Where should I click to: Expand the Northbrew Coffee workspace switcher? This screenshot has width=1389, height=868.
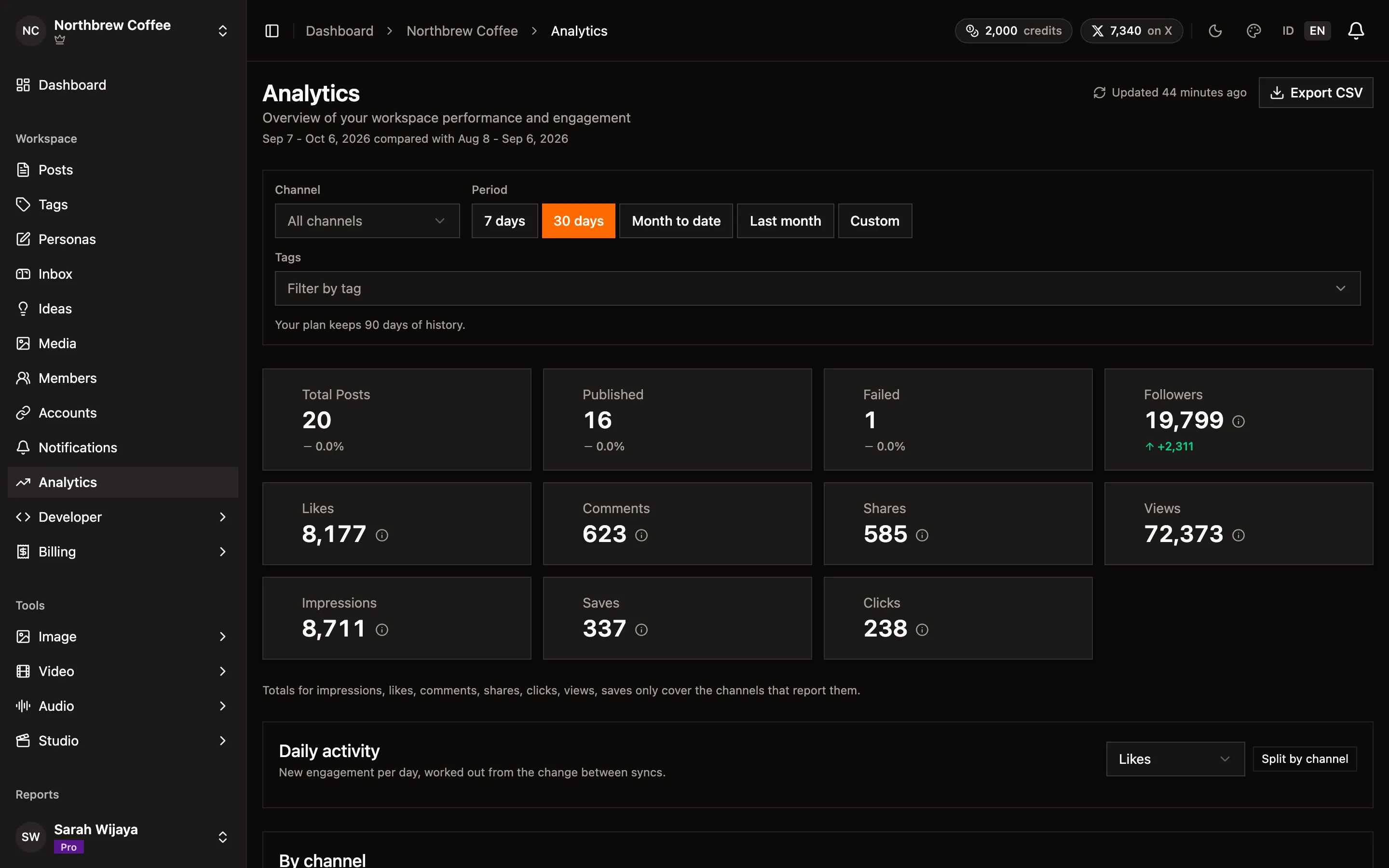pyautogui.click(x=123, y=31)
